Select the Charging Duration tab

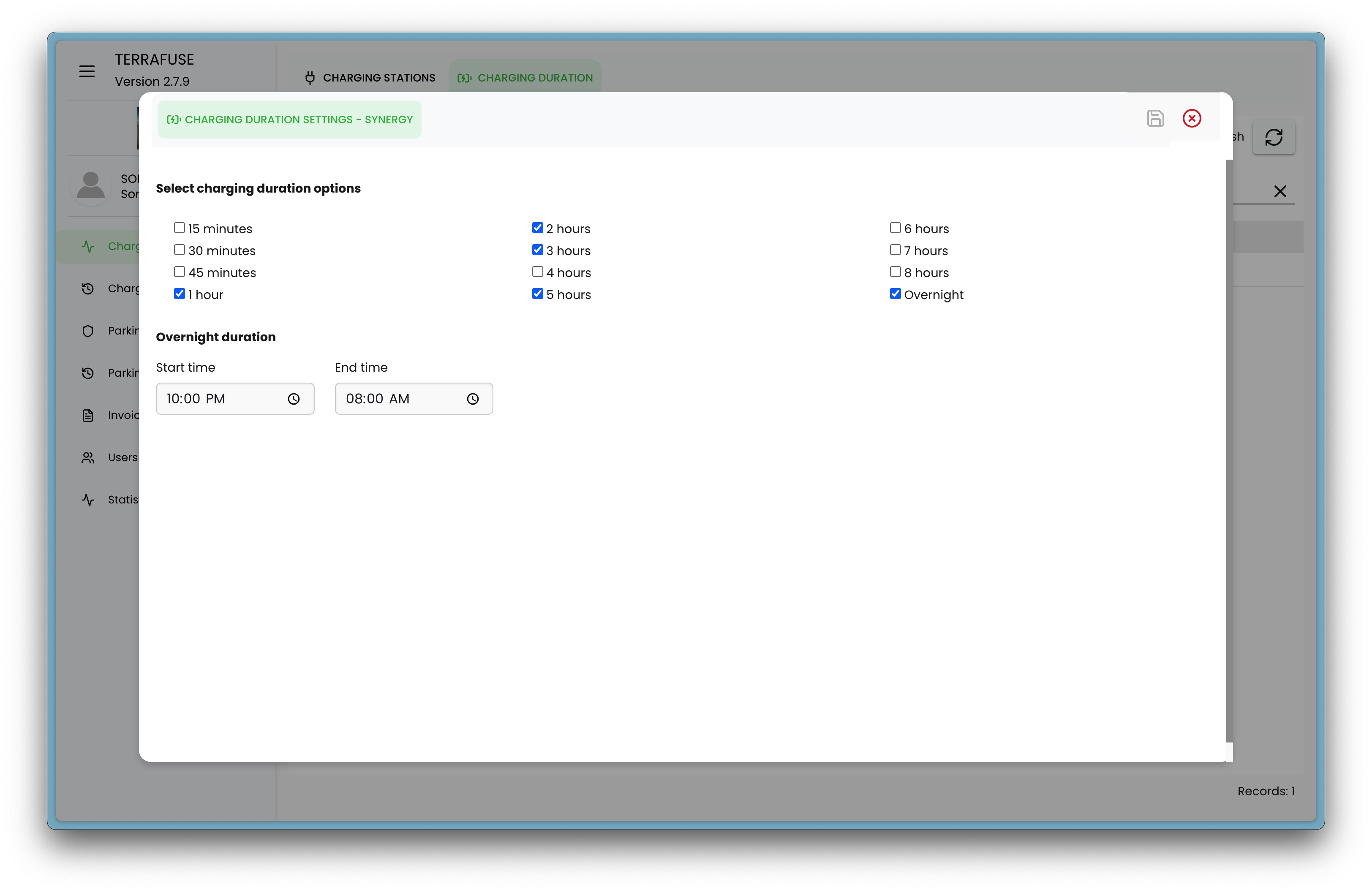525,78
